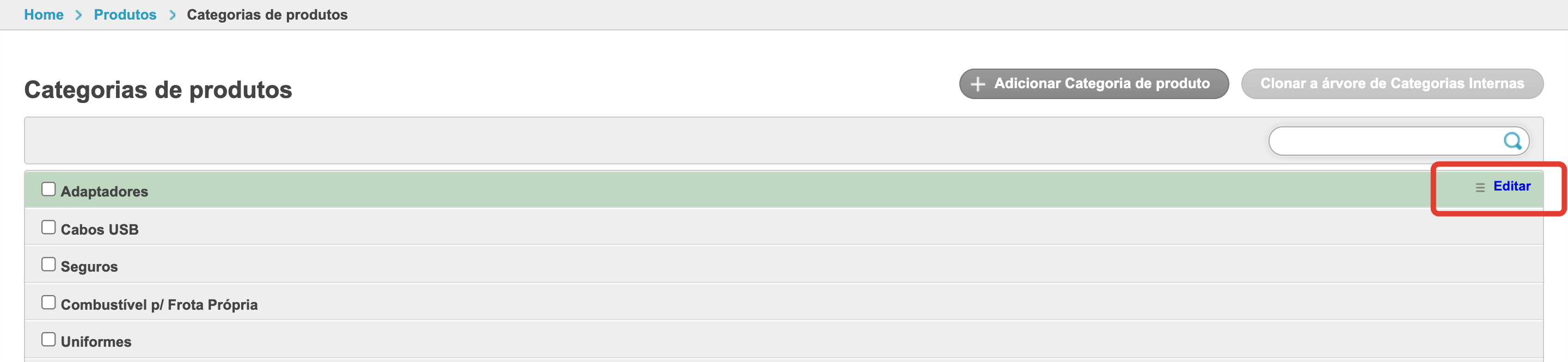The height and width of the screenshot is (362, 1568).
Task: Check the Adaptadores checkbox
Action: coord(48,189)
